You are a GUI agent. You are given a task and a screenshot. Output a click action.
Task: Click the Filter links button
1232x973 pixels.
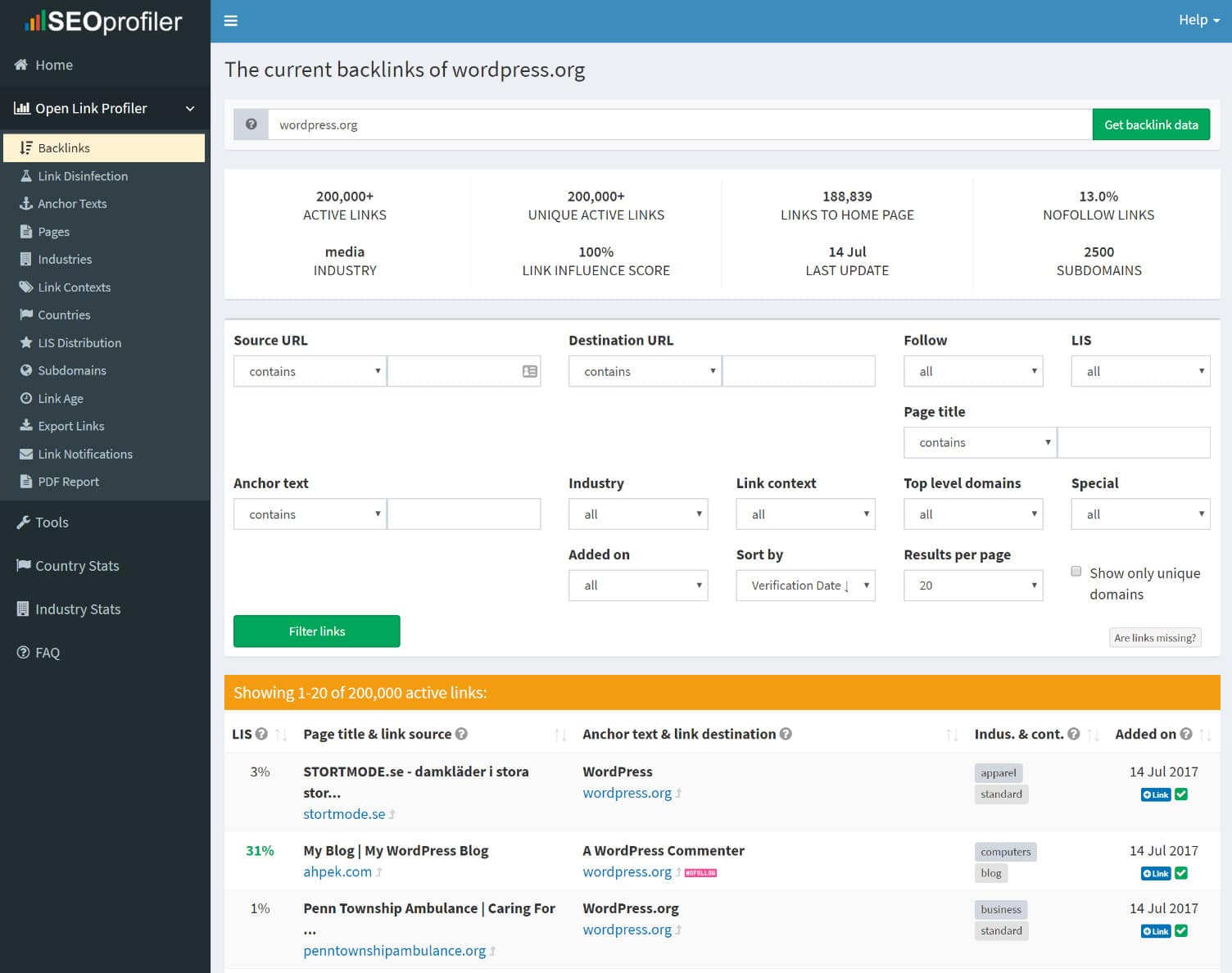pos(316,631)
